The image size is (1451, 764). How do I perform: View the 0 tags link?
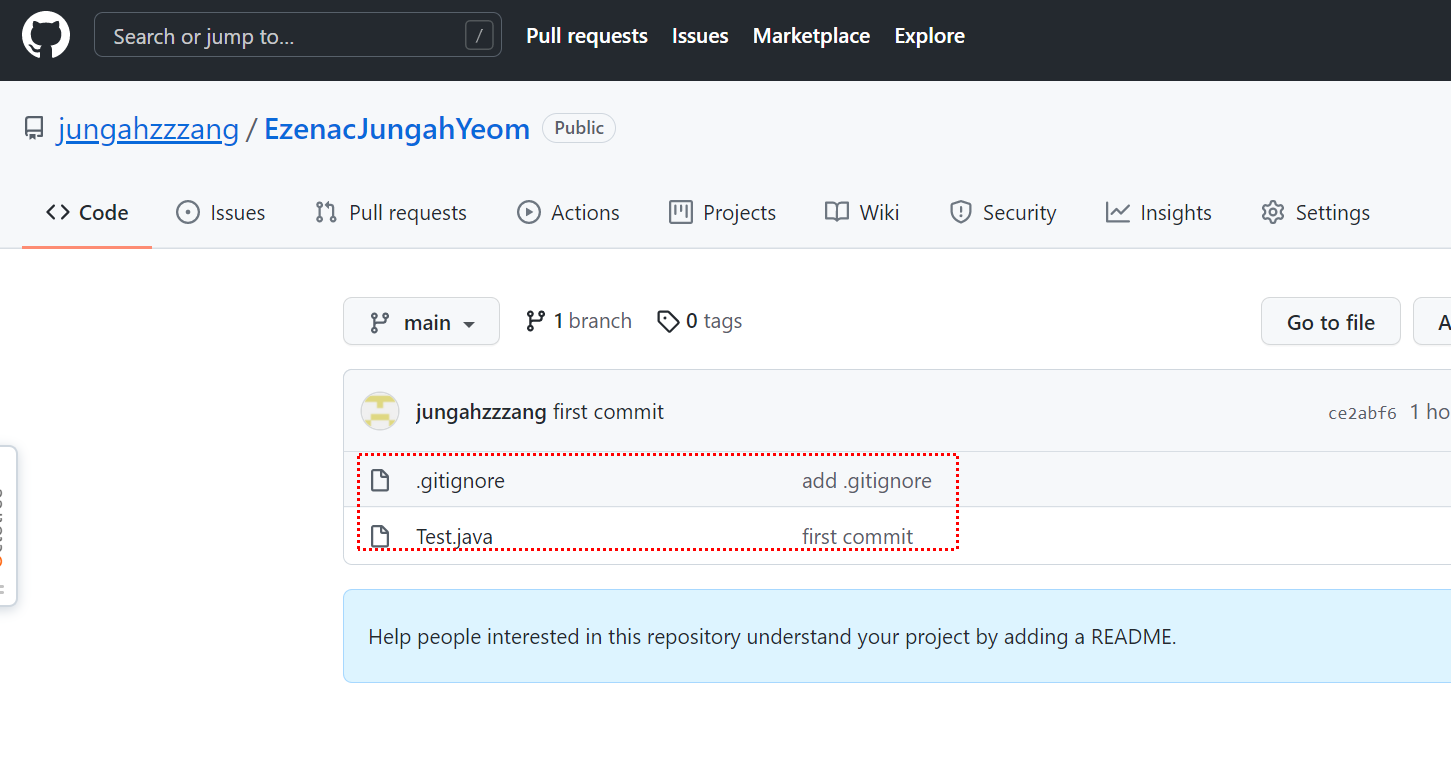tap(699, 321)
